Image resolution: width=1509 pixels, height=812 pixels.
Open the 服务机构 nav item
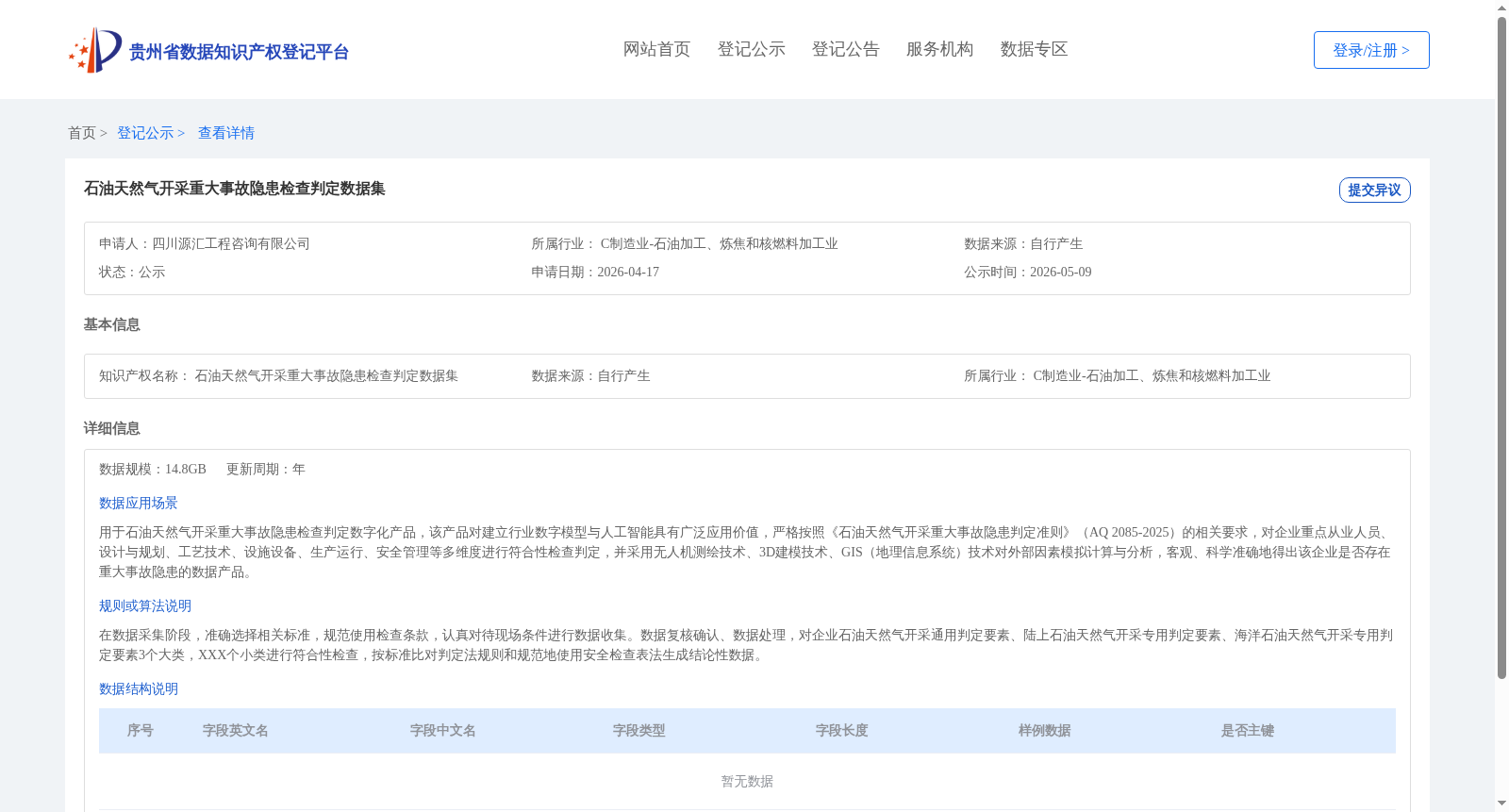click(x=939, y=49)
